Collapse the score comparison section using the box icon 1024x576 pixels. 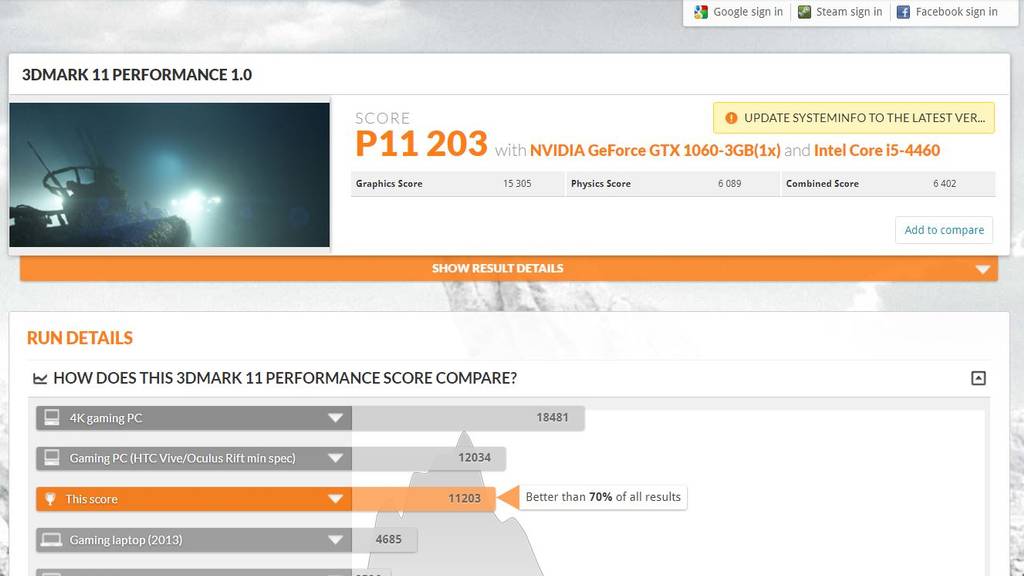tap(978, 378)
